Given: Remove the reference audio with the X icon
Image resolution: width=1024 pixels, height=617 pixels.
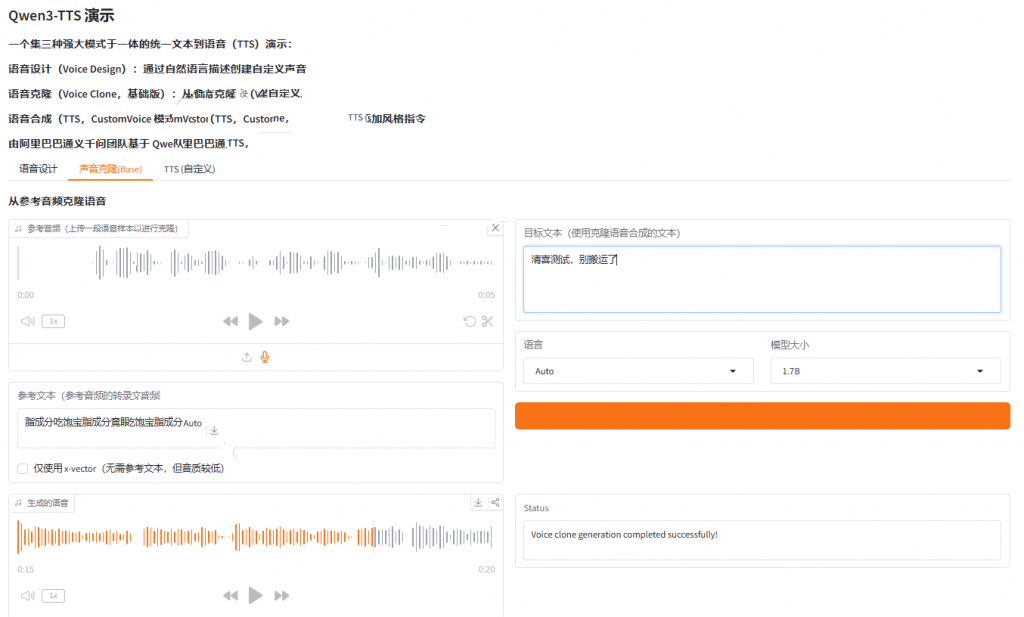Looking at the screenshot, I should point(495,228).
